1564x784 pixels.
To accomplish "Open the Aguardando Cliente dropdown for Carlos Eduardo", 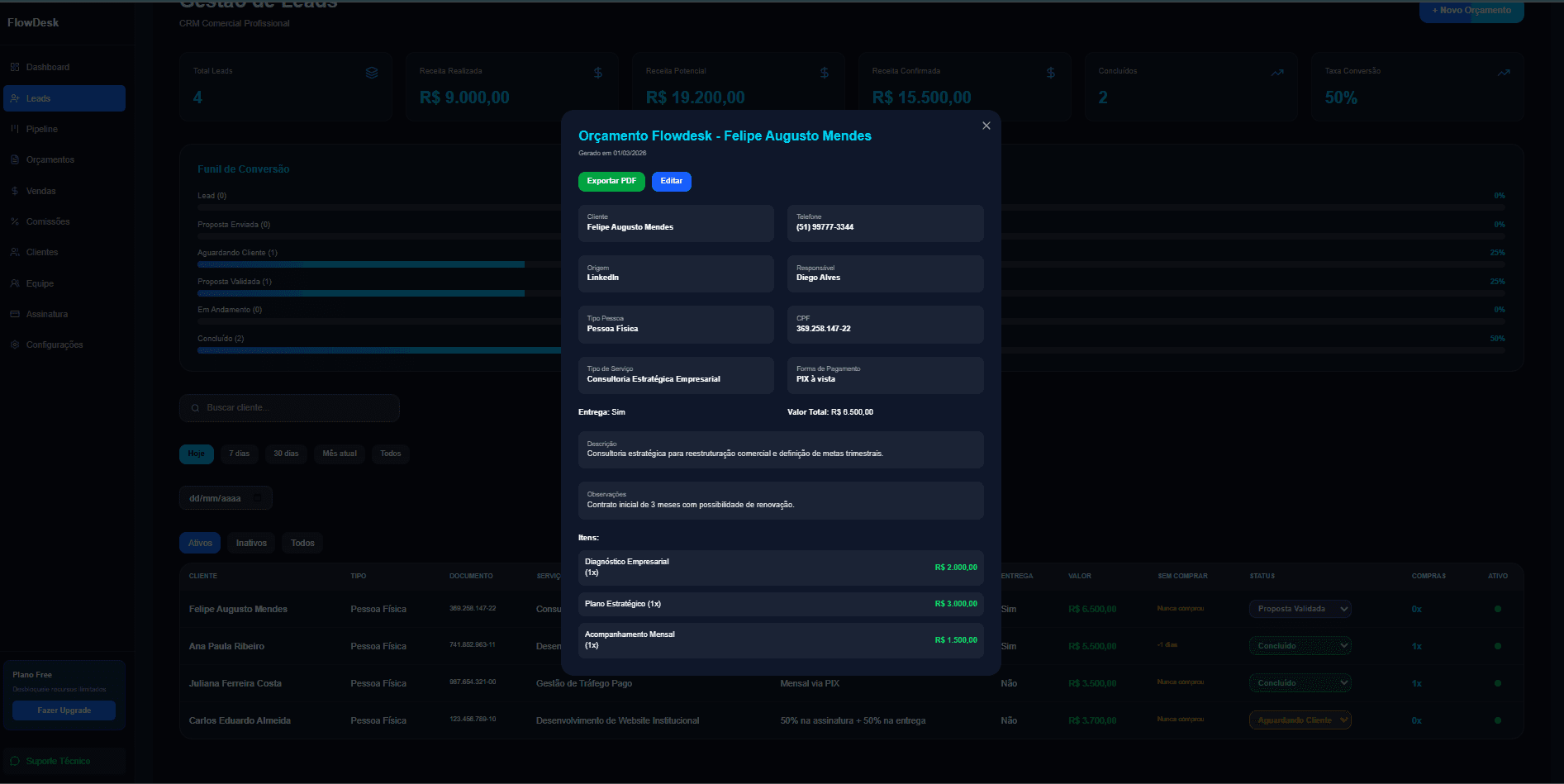I will [x=1300, y=720].
